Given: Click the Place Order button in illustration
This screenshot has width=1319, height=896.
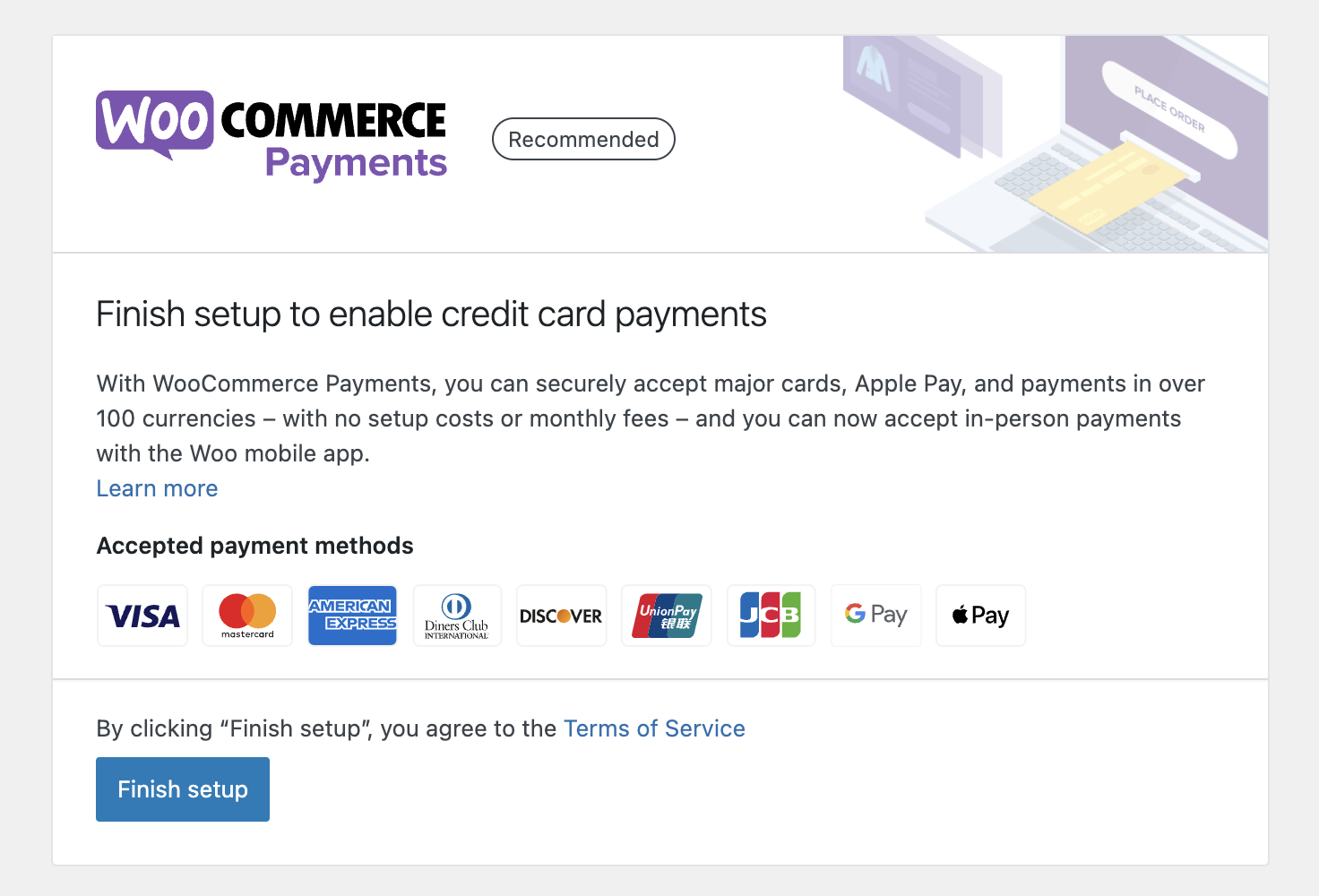Looking at the screenshot, I should 1169,110.
